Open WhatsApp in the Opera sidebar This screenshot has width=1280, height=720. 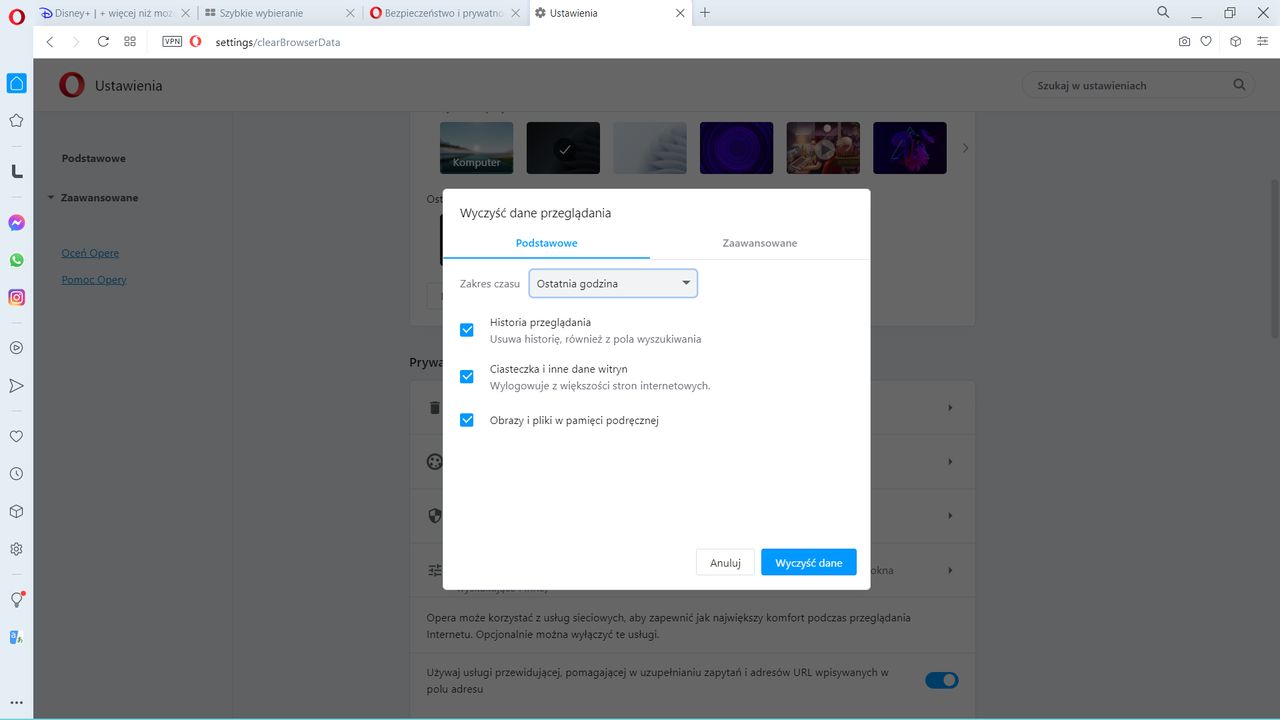tap(16, 260)
